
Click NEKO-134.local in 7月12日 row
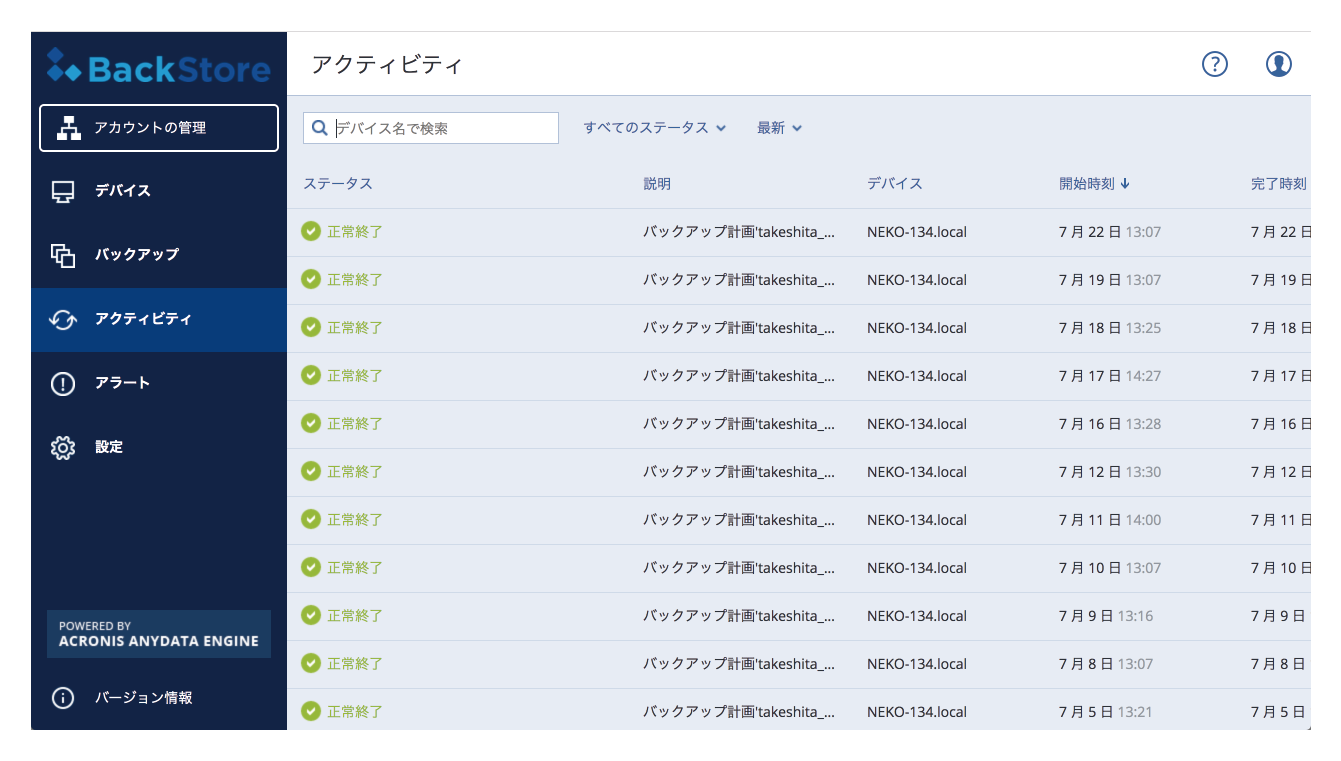pyautogui.click(x=917, y=472)
